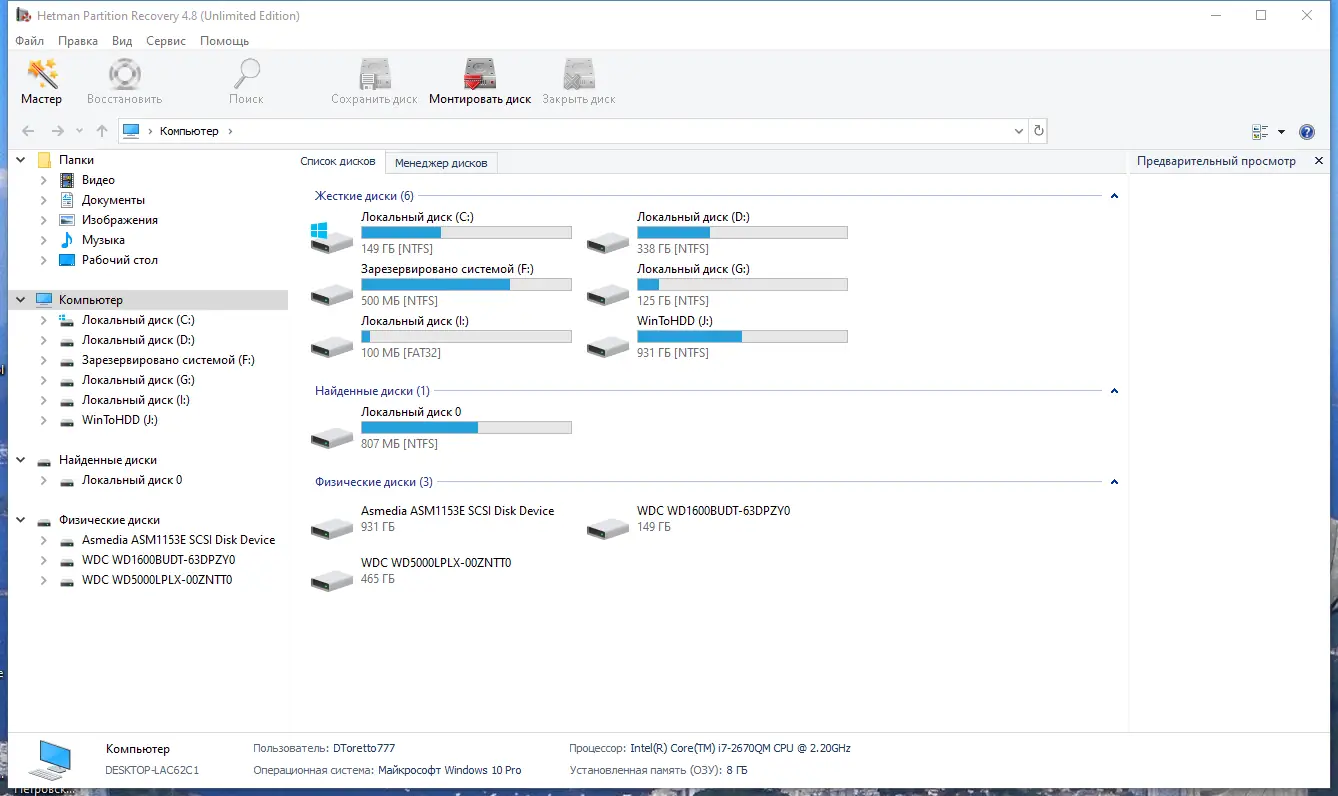Screen dimensions: 1338x796
Task: Open the help question mark icon
Action: [1306, 132]
